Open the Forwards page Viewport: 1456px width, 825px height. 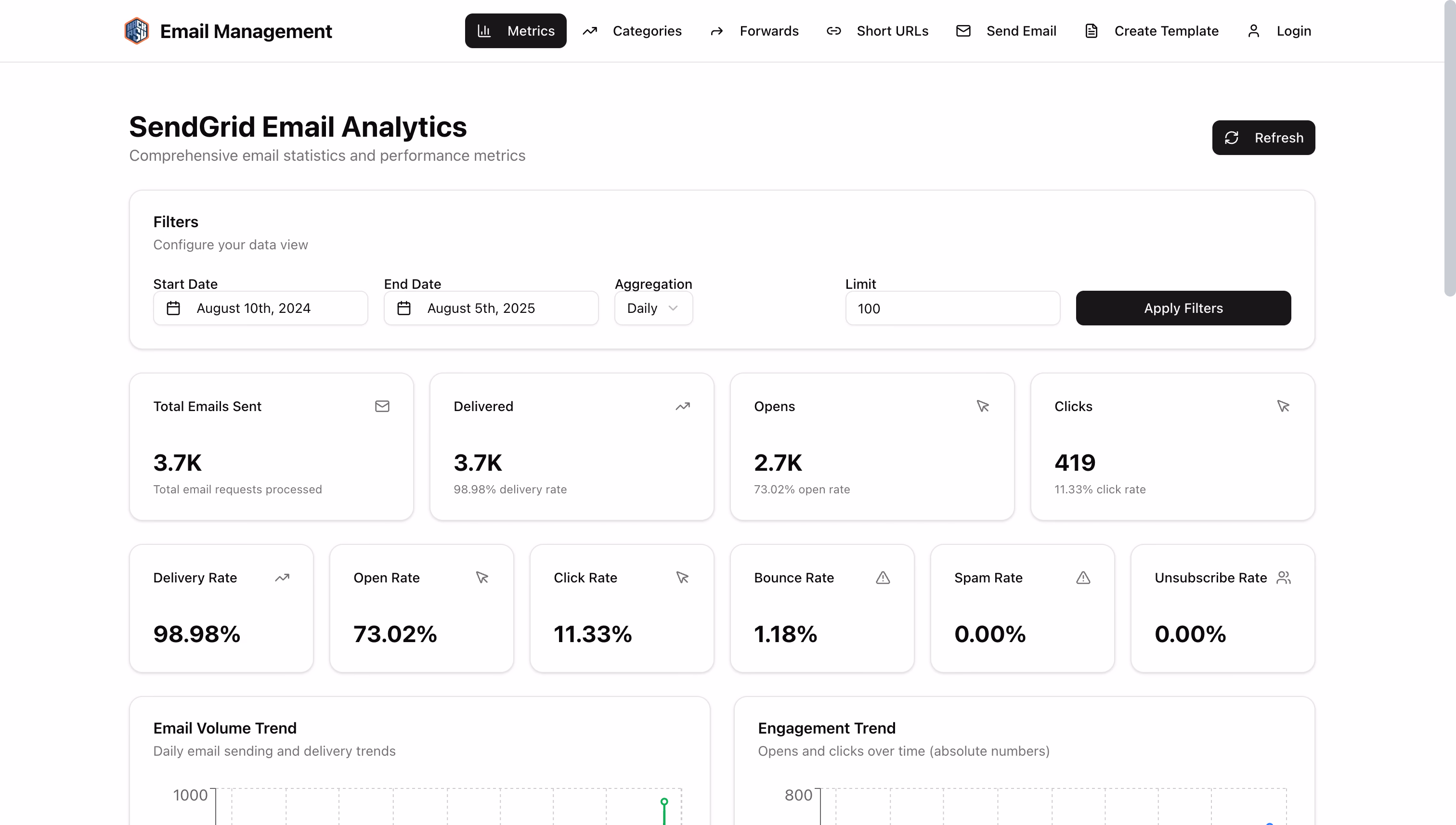point(754,31)
